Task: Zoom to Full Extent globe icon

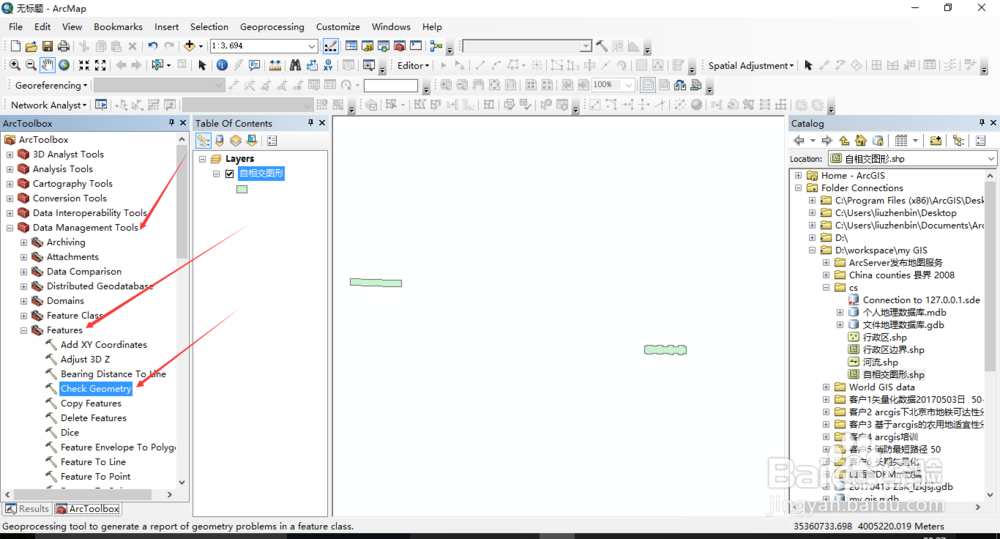Action: tap(64, 65)
